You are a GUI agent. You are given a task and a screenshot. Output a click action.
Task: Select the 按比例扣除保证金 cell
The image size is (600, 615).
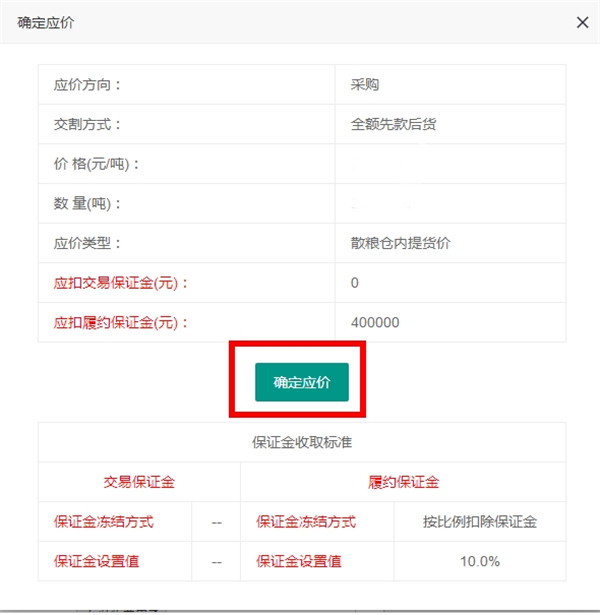coord(480,521)
